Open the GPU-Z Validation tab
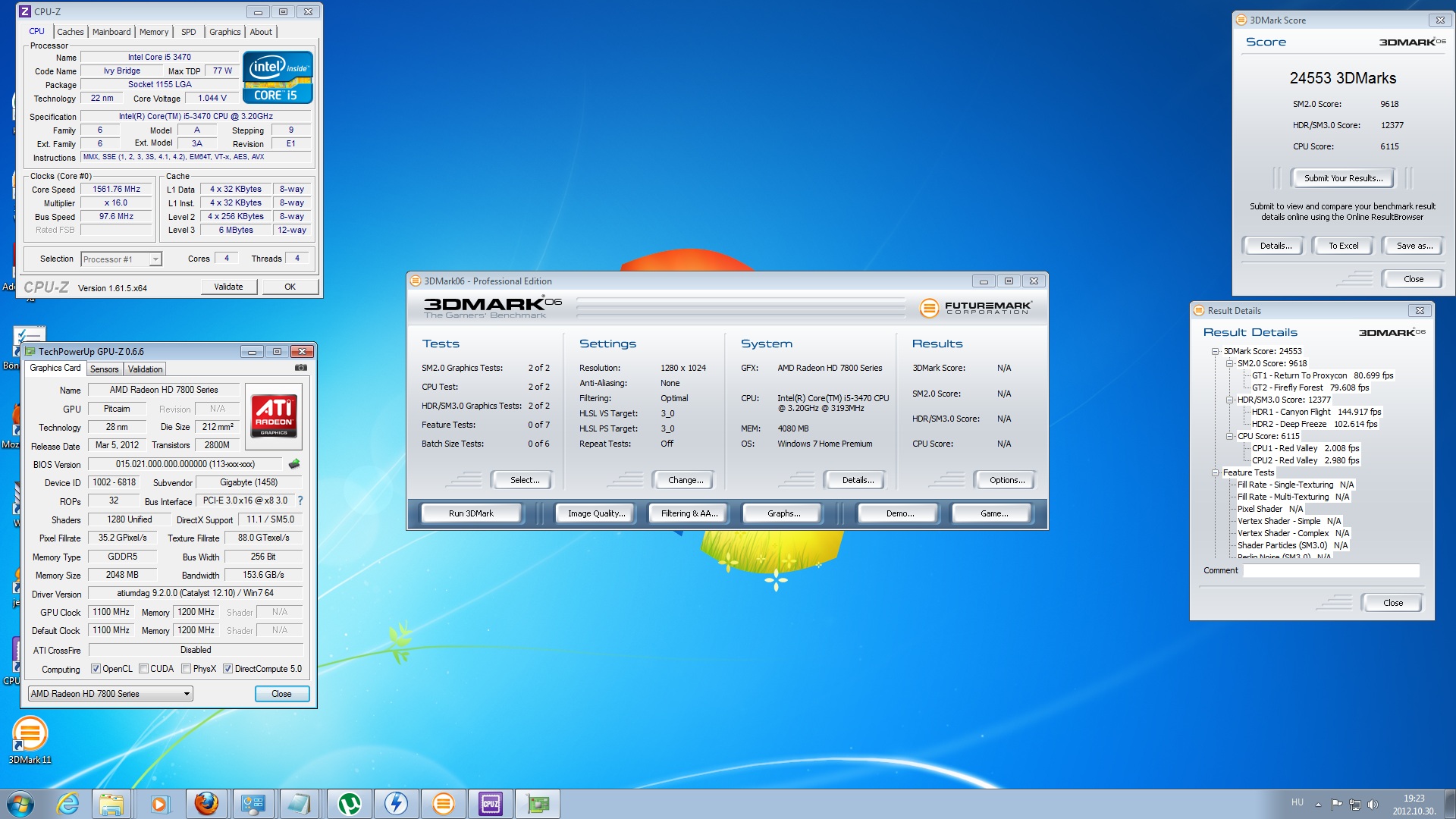 click(x=145, y=369)
